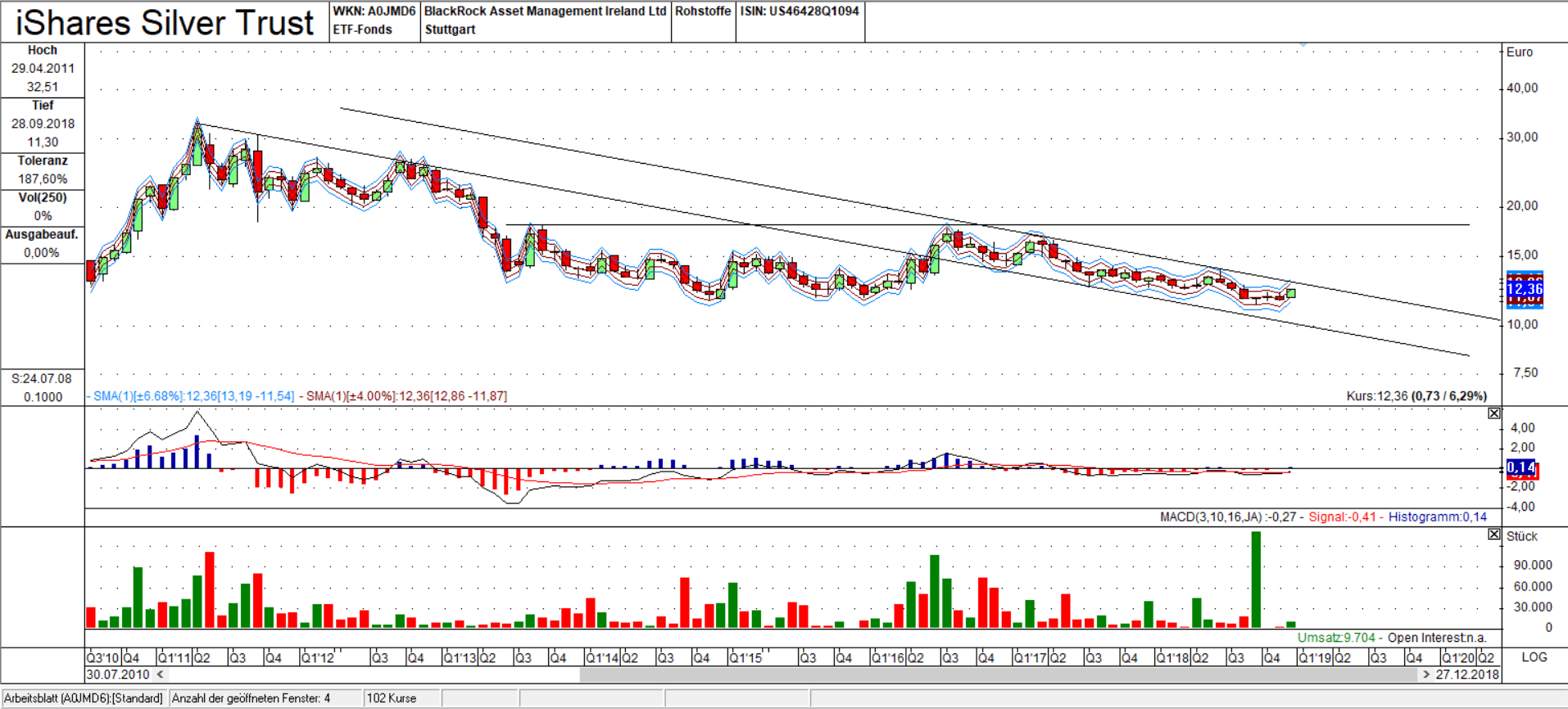Image resolution: width=1568 pixels, height=709 pixels.
Task: Click the 0.1000 value under S:24.07.08
Action: (43, 397)
